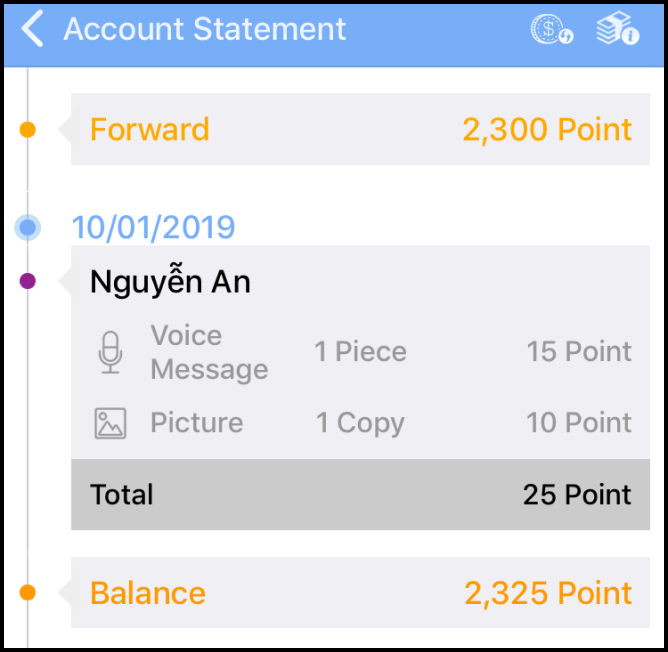Image resolution: width=668 pixels, height=652 pixels.
Task: Open the Forward 2,300 Point row
Action: (360, 129)
